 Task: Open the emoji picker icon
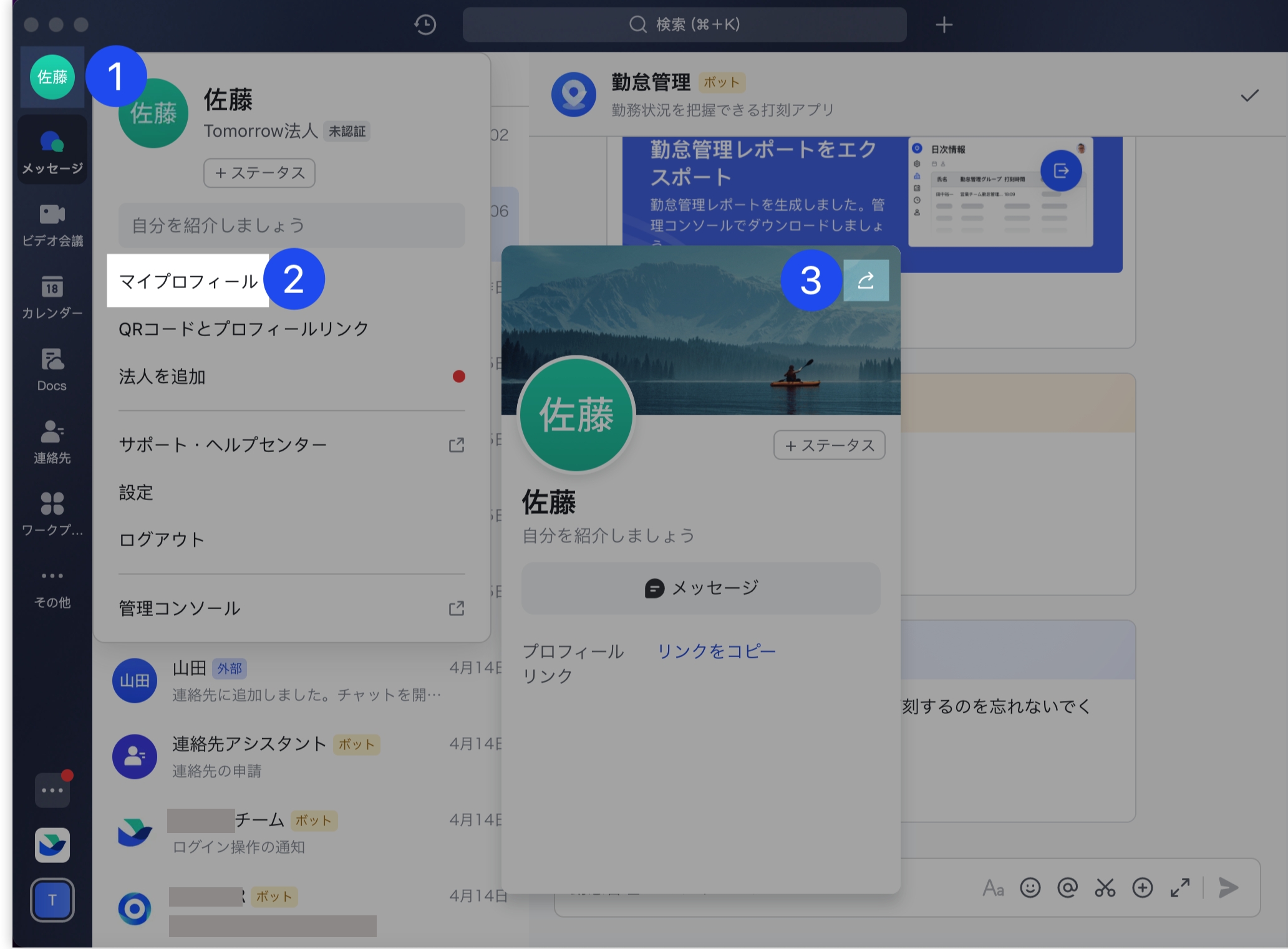pyautogui.click(x=1030, y=888)
